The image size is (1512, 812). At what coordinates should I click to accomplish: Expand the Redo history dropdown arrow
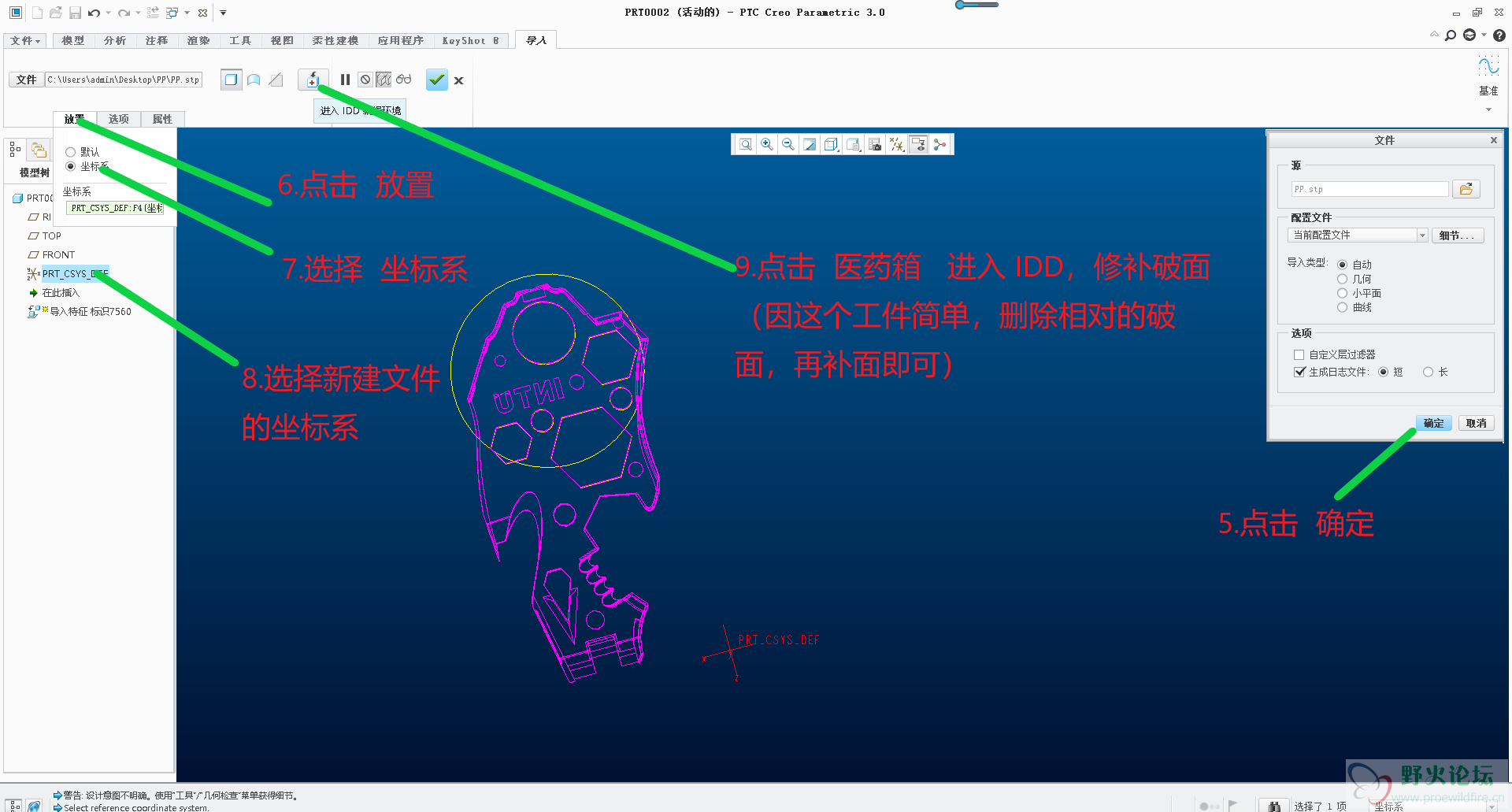(x=138, y=13)
